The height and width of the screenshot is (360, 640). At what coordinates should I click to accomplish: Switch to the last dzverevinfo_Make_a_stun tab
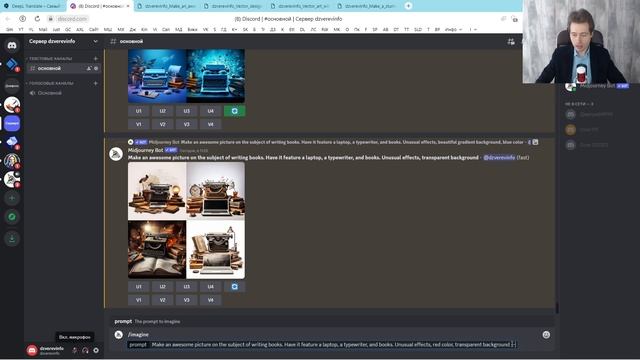click(367, 6)
